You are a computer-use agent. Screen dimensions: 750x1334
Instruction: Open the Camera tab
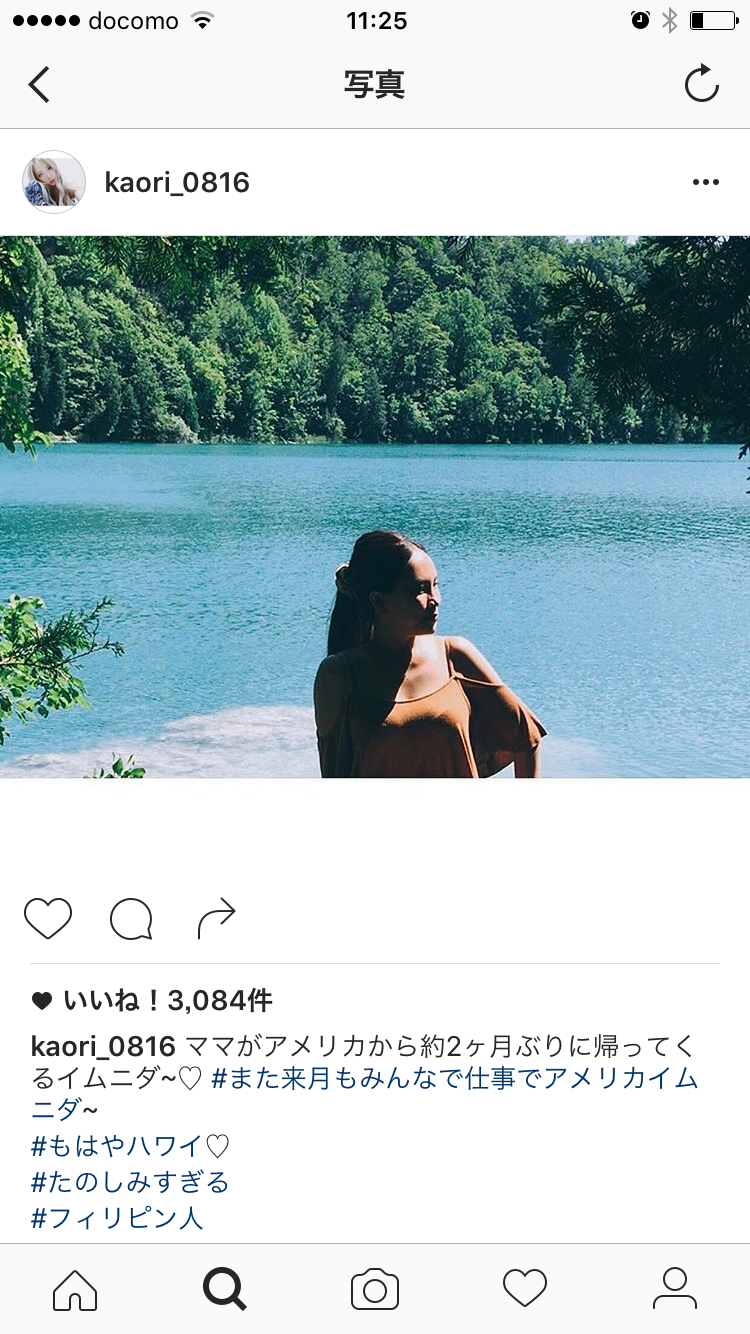tap(375, 1289)
